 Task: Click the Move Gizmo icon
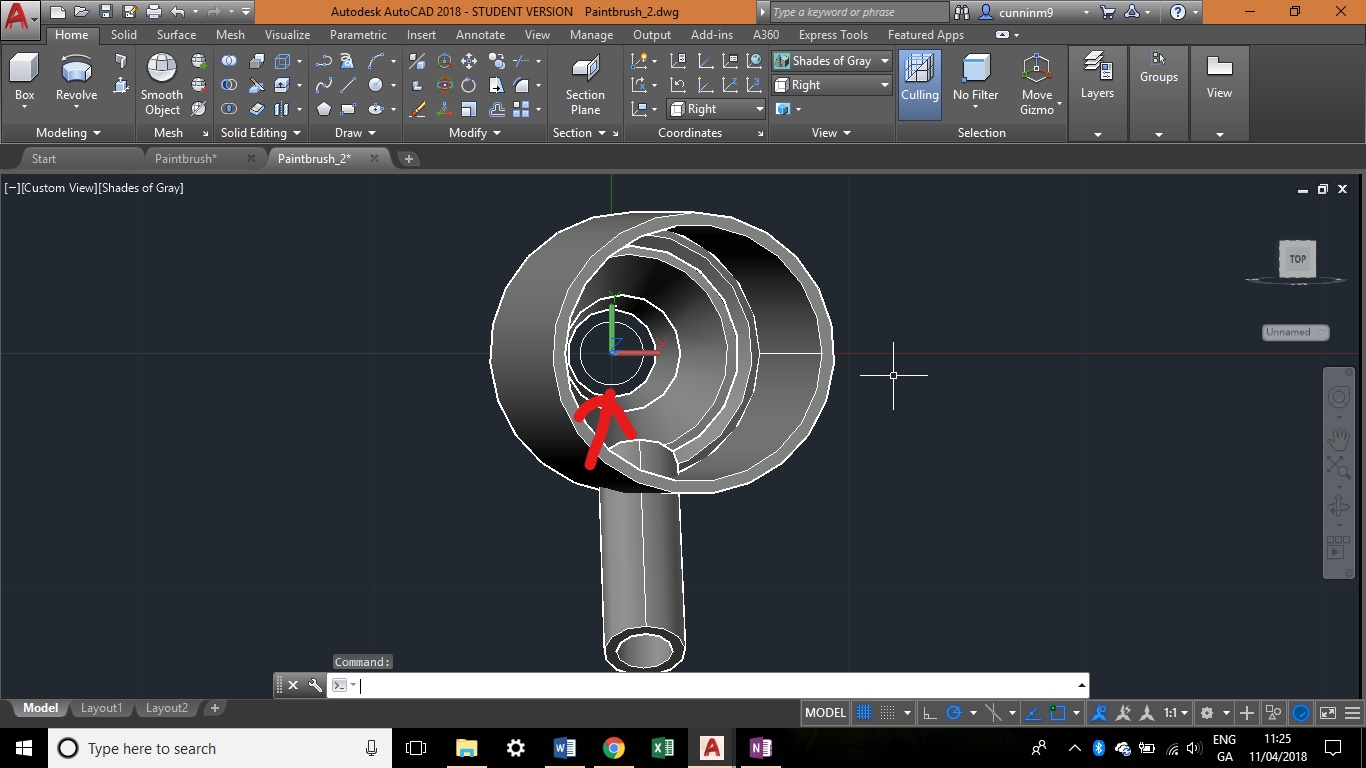coord(1036,69)
